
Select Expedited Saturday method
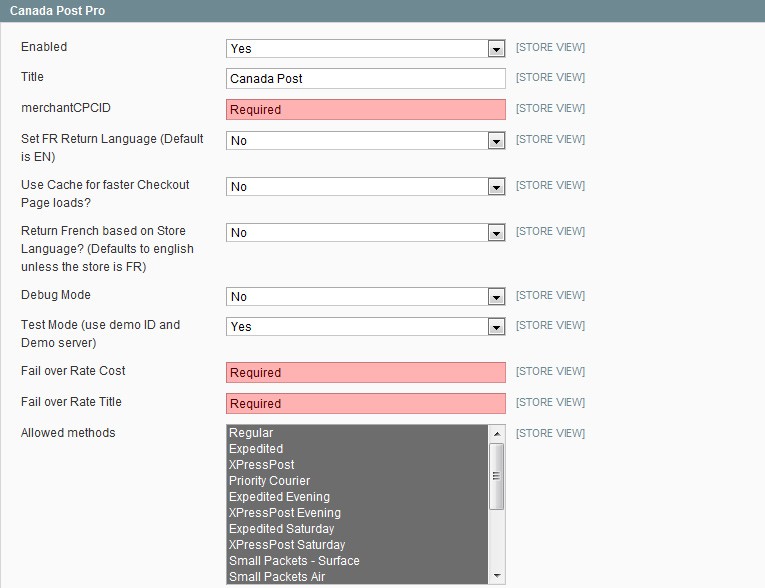357,528
